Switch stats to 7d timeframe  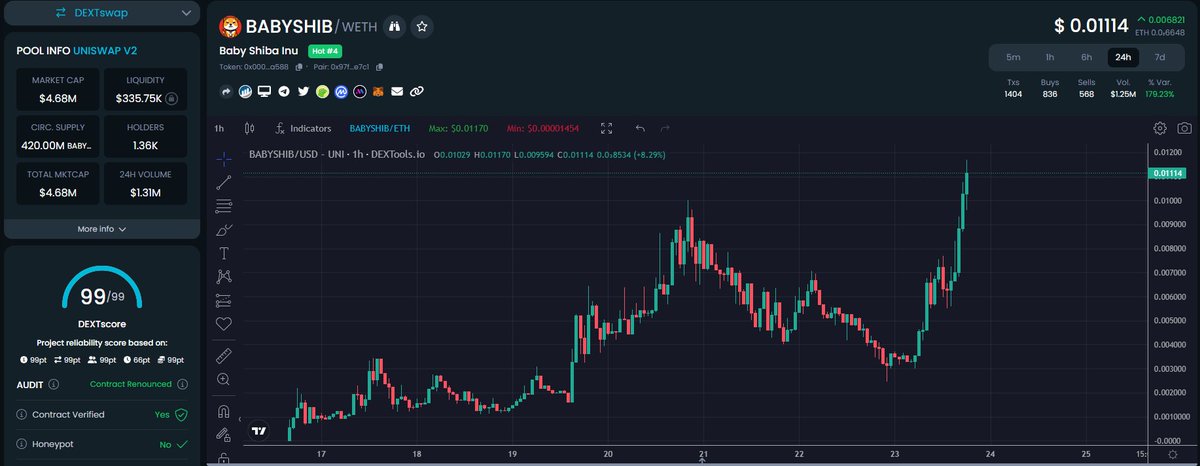pos(1160,57)
